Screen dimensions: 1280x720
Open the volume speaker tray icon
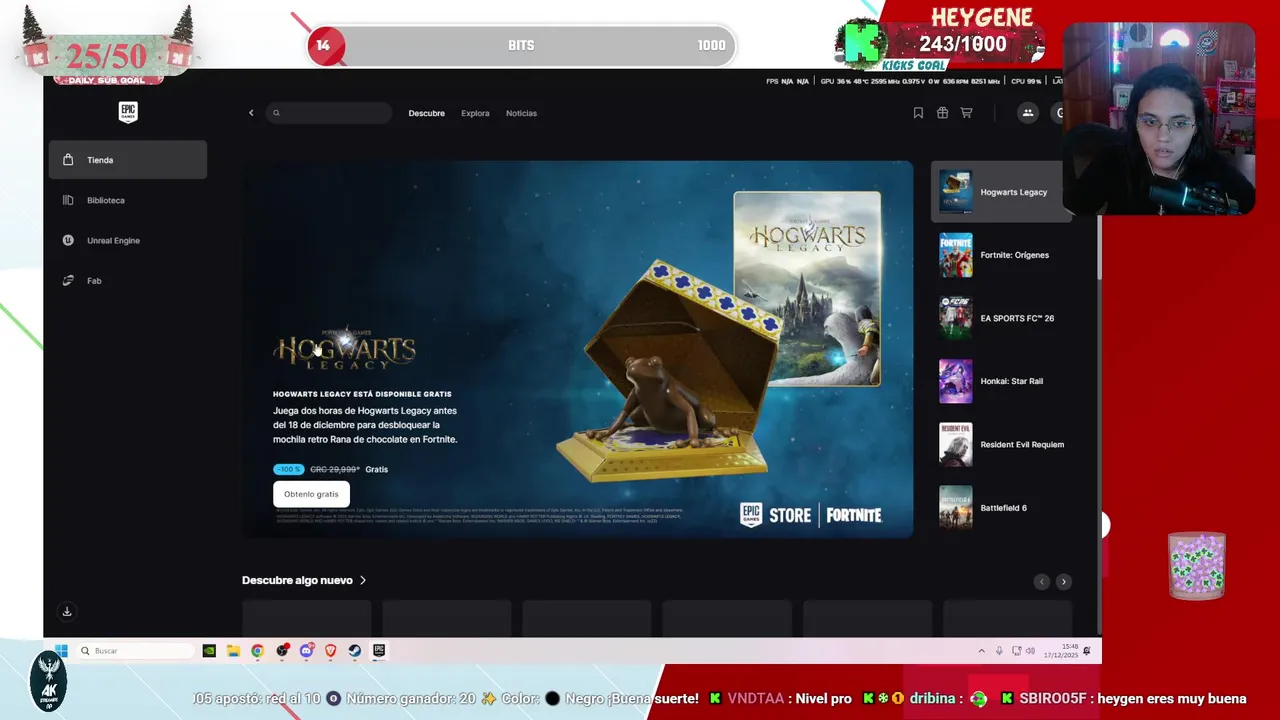1030,651
